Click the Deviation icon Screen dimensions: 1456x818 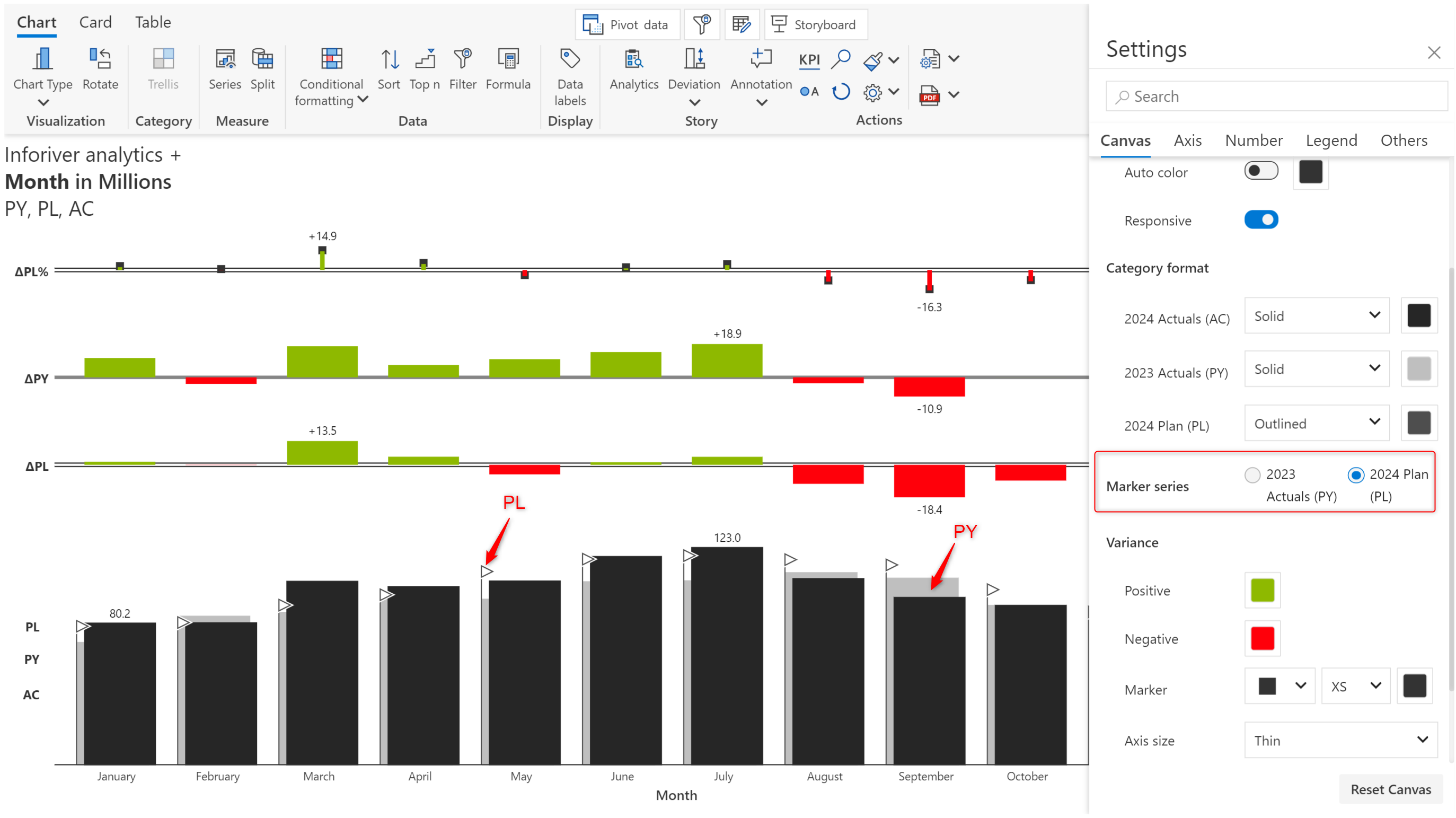click(694, 58)
